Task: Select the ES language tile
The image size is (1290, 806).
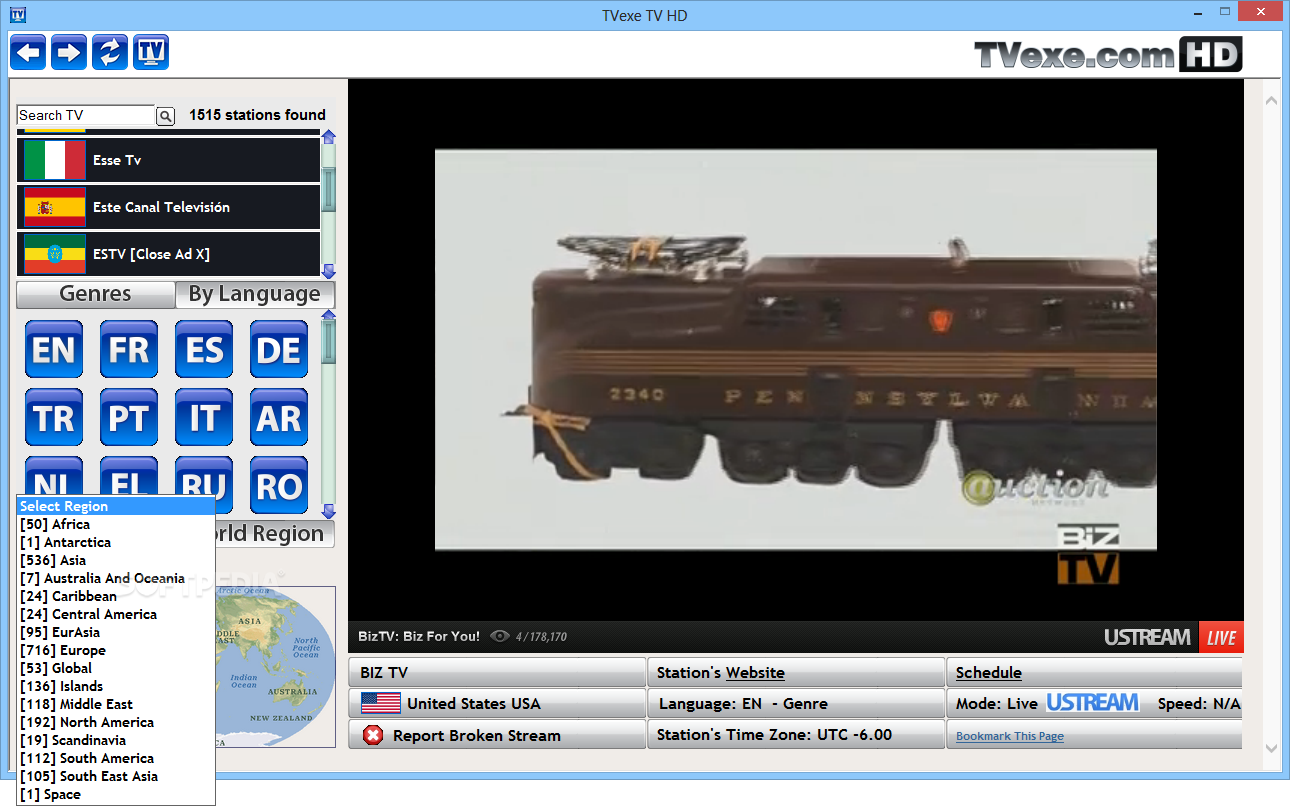Action: click(204, 349)
